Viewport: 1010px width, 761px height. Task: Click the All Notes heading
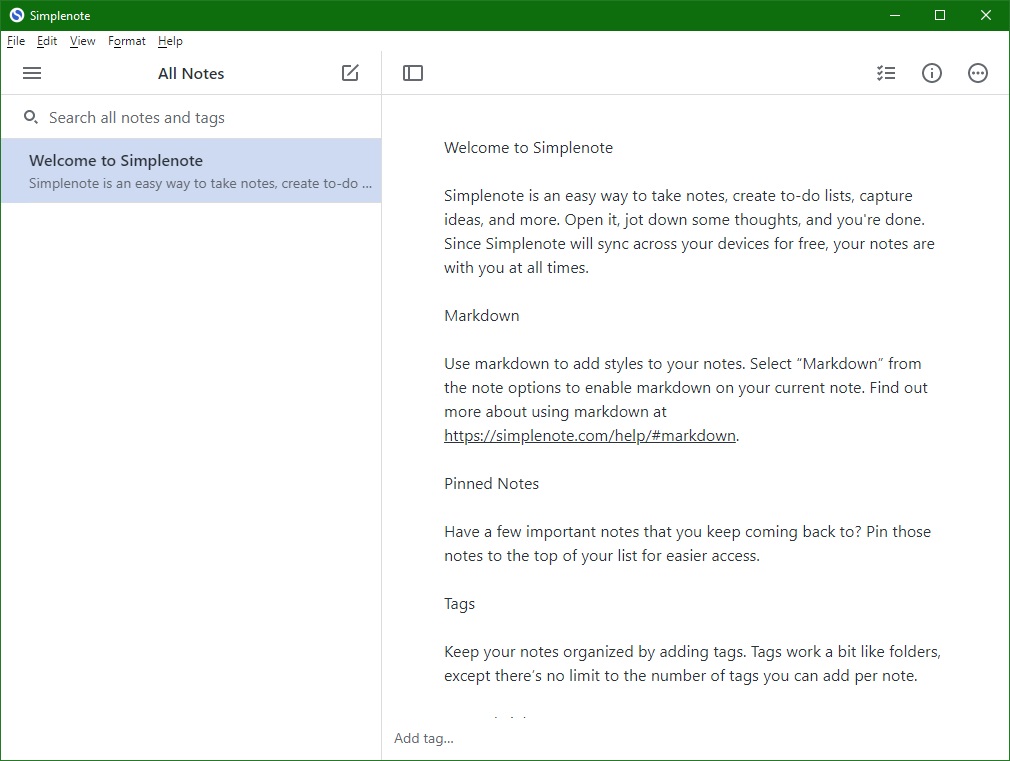click(191, 73)
